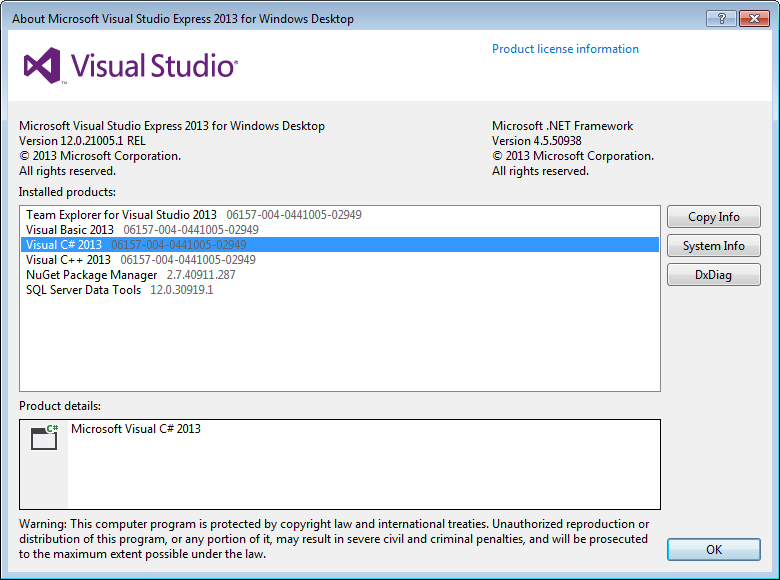Select SQL Server Data Tools entry
Viewport: 780px width, 580px height.
[84, 290]
